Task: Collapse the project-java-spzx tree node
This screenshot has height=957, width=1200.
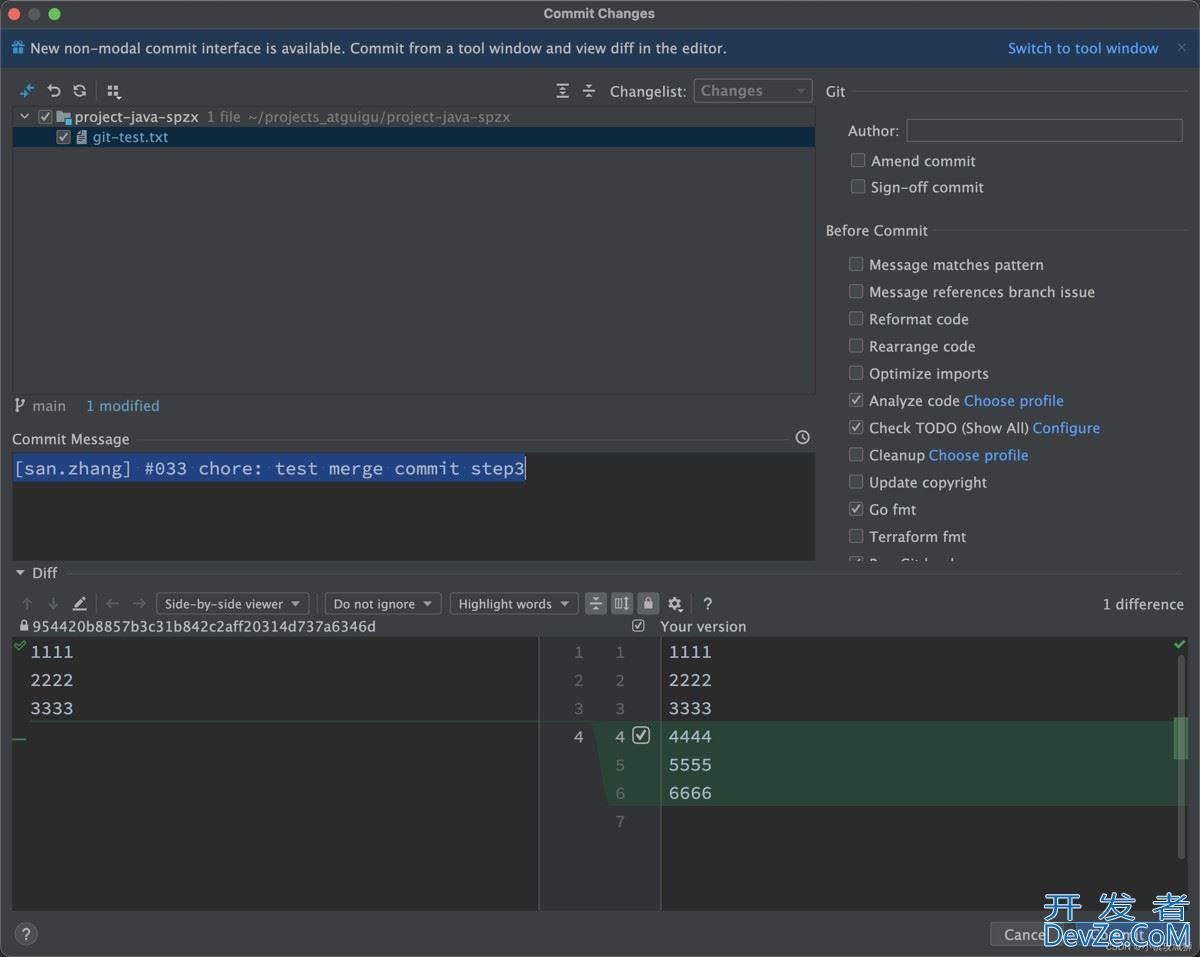Action: [25, 117]
